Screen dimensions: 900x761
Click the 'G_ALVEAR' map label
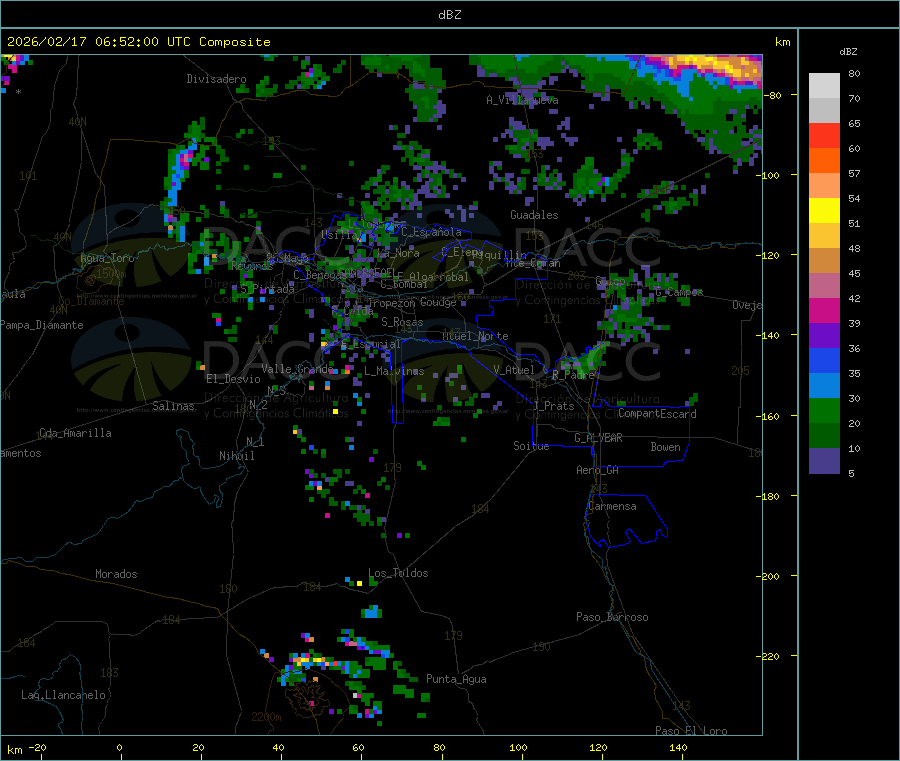598,438
